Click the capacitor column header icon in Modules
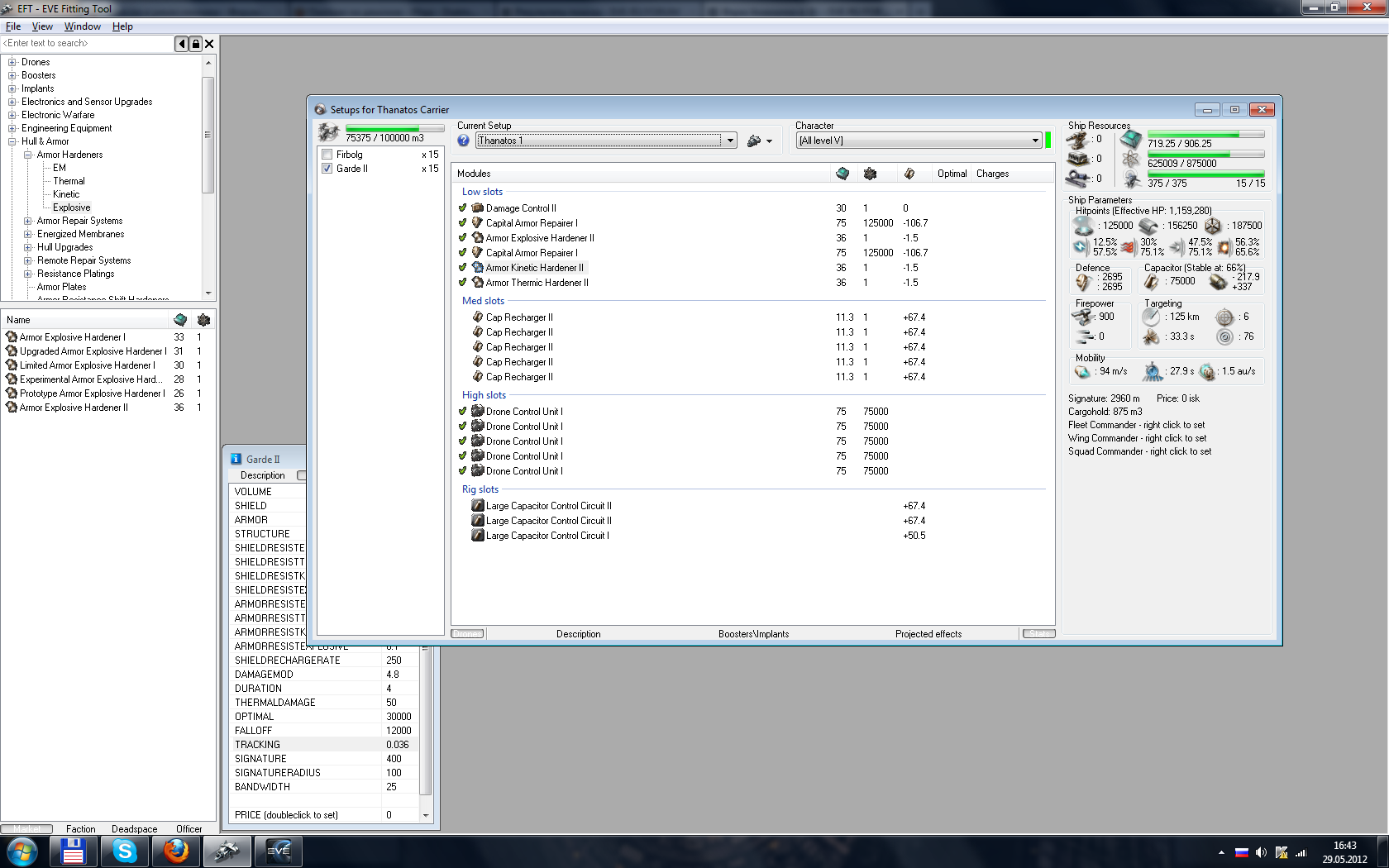Viewport: 1389px width, 868px height. [909, 174]
